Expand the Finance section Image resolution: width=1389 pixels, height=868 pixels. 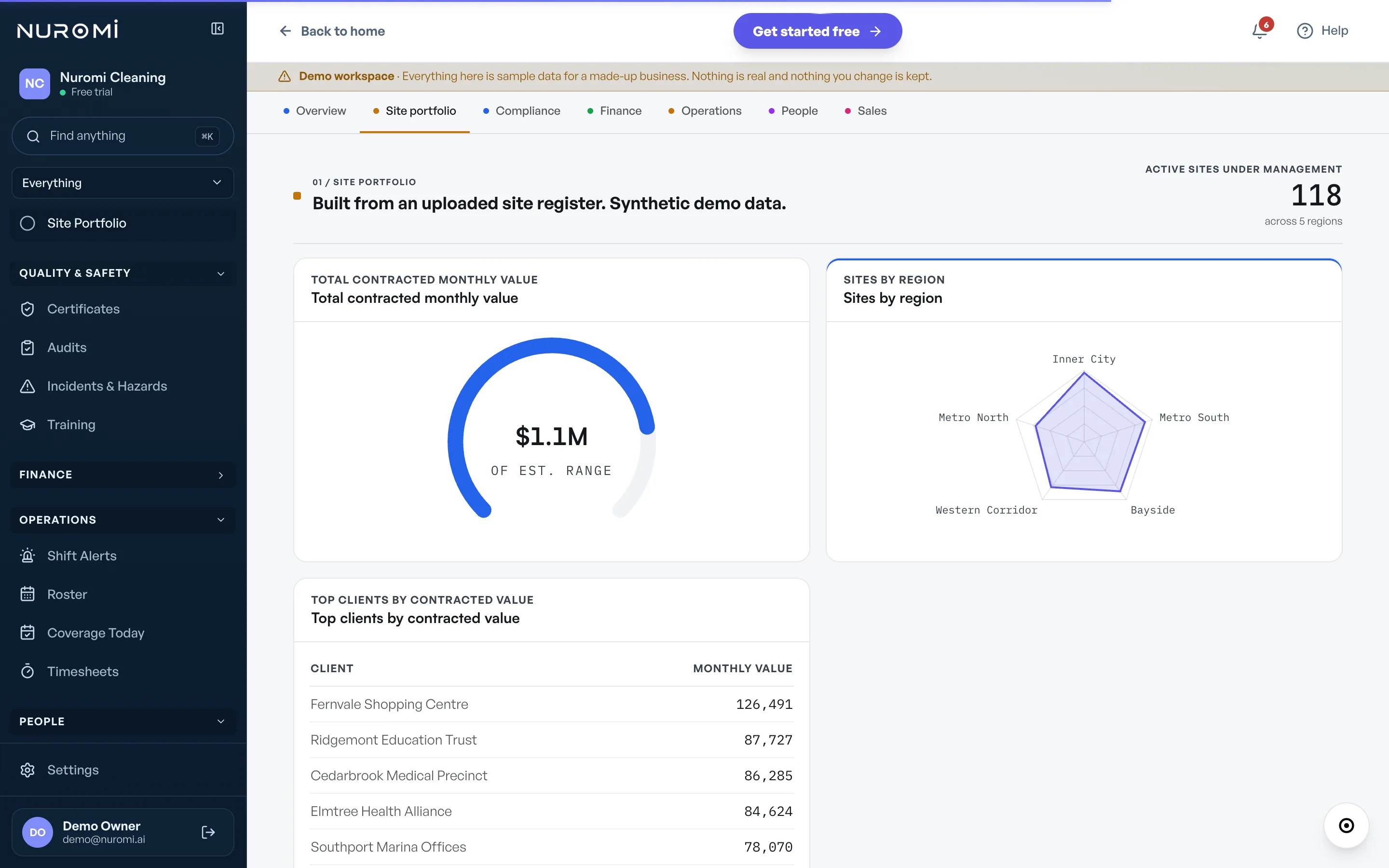(x=123, y=475)
